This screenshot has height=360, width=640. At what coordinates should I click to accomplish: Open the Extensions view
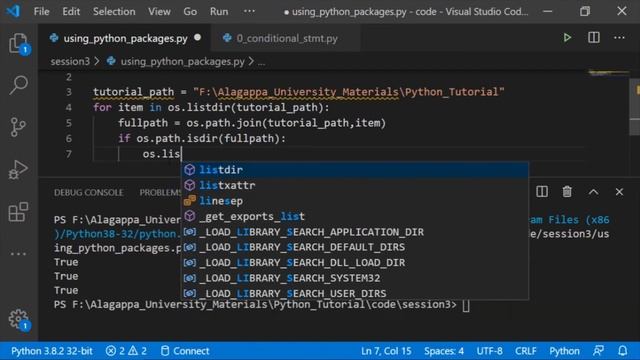18,211
